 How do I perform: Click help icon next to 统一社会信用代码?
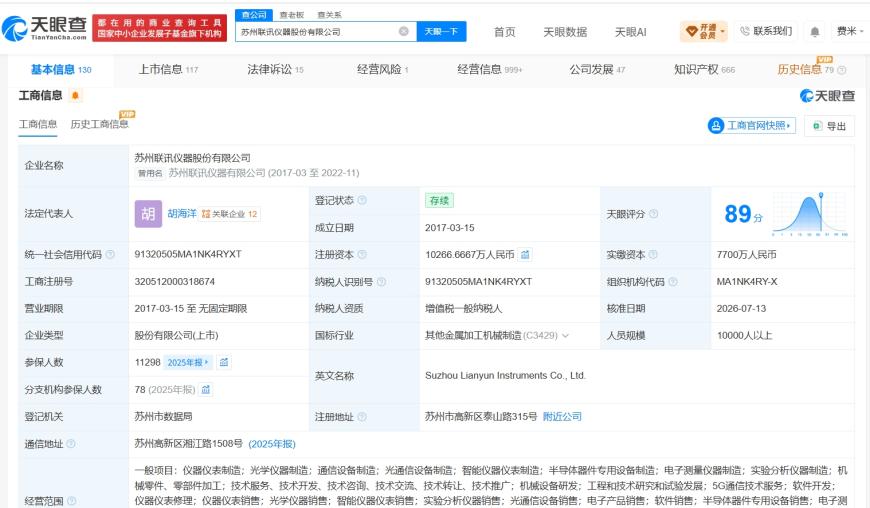coord(110,255)
